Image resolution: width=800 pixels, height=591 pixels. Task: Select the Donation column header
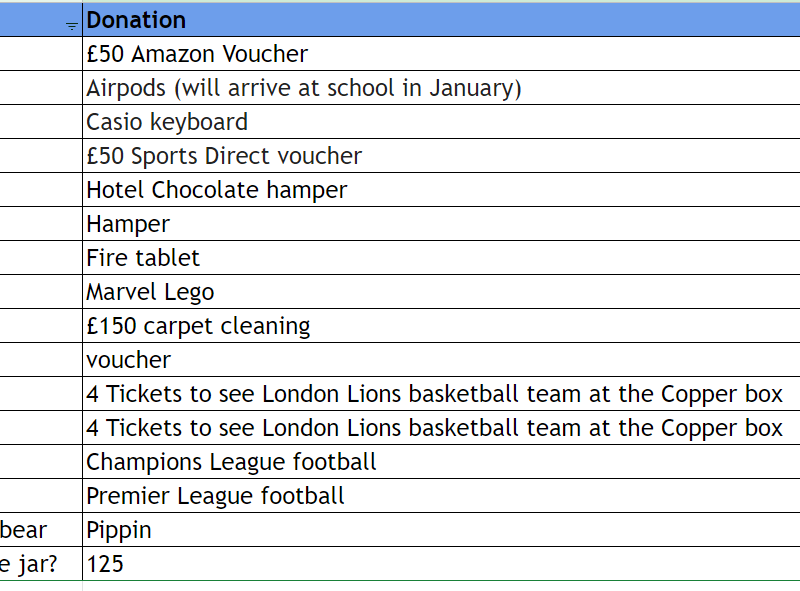point(440,20)
